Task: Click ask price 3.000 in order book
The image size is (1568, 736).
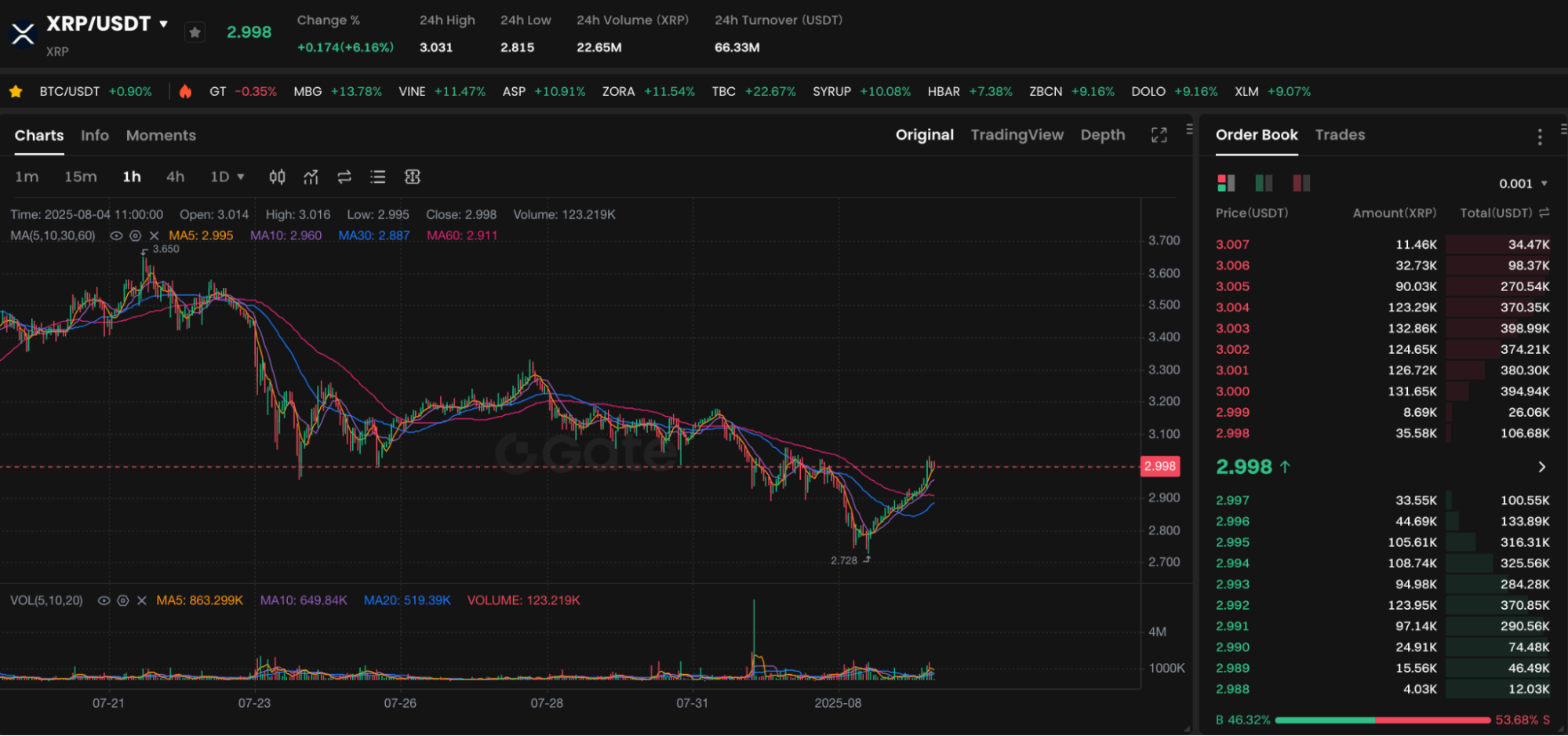Action: [1232, 392]
